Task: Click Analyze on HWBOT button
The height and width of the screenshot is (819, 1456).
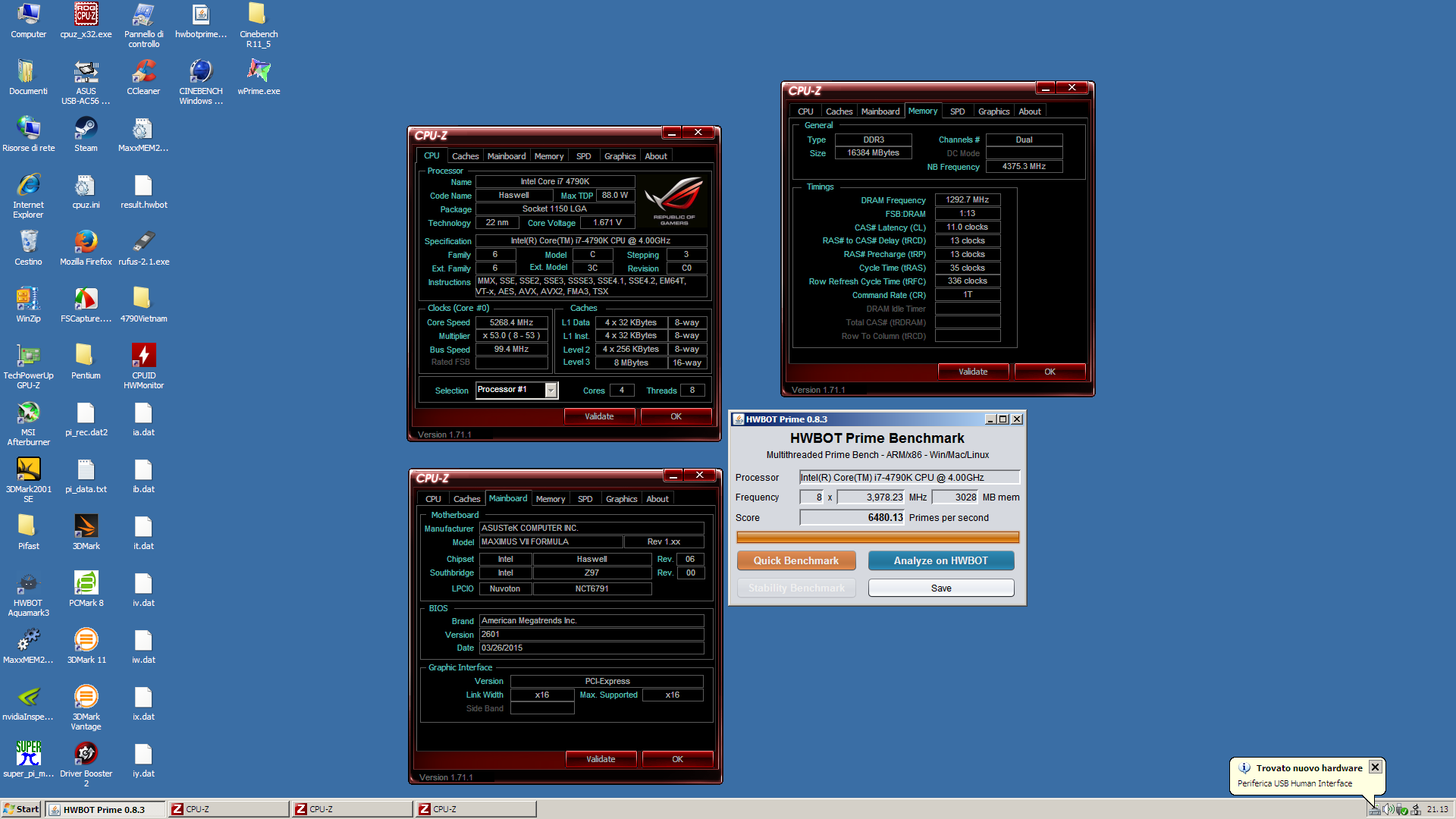Action: pyautogui.click(x=940, y=560)
